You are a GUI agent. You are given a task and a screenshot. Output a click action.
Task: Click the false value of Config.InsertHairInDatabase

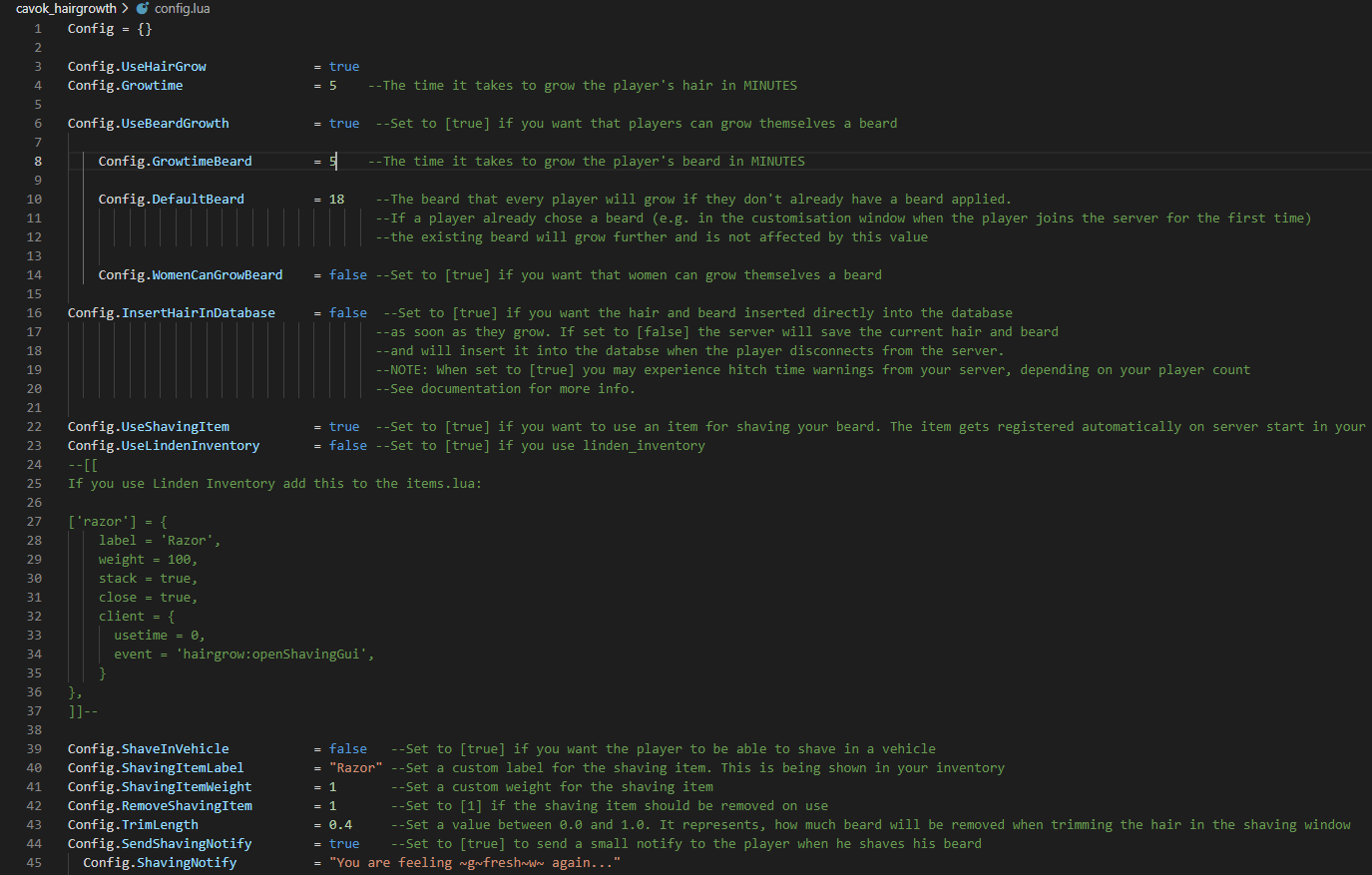348,312
